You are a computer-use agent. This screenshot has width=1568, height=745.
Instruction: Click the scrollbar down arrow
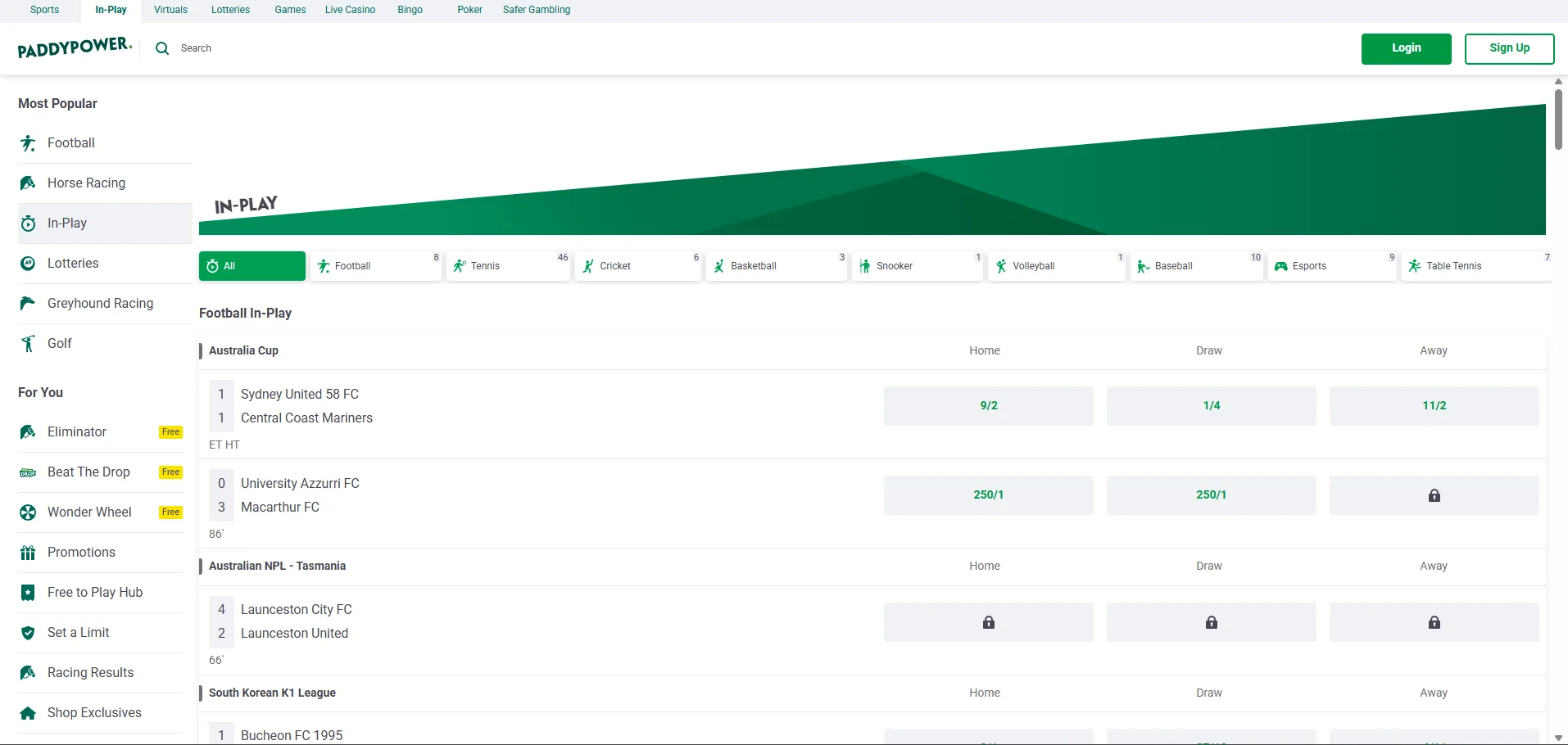pos(1558,738)
